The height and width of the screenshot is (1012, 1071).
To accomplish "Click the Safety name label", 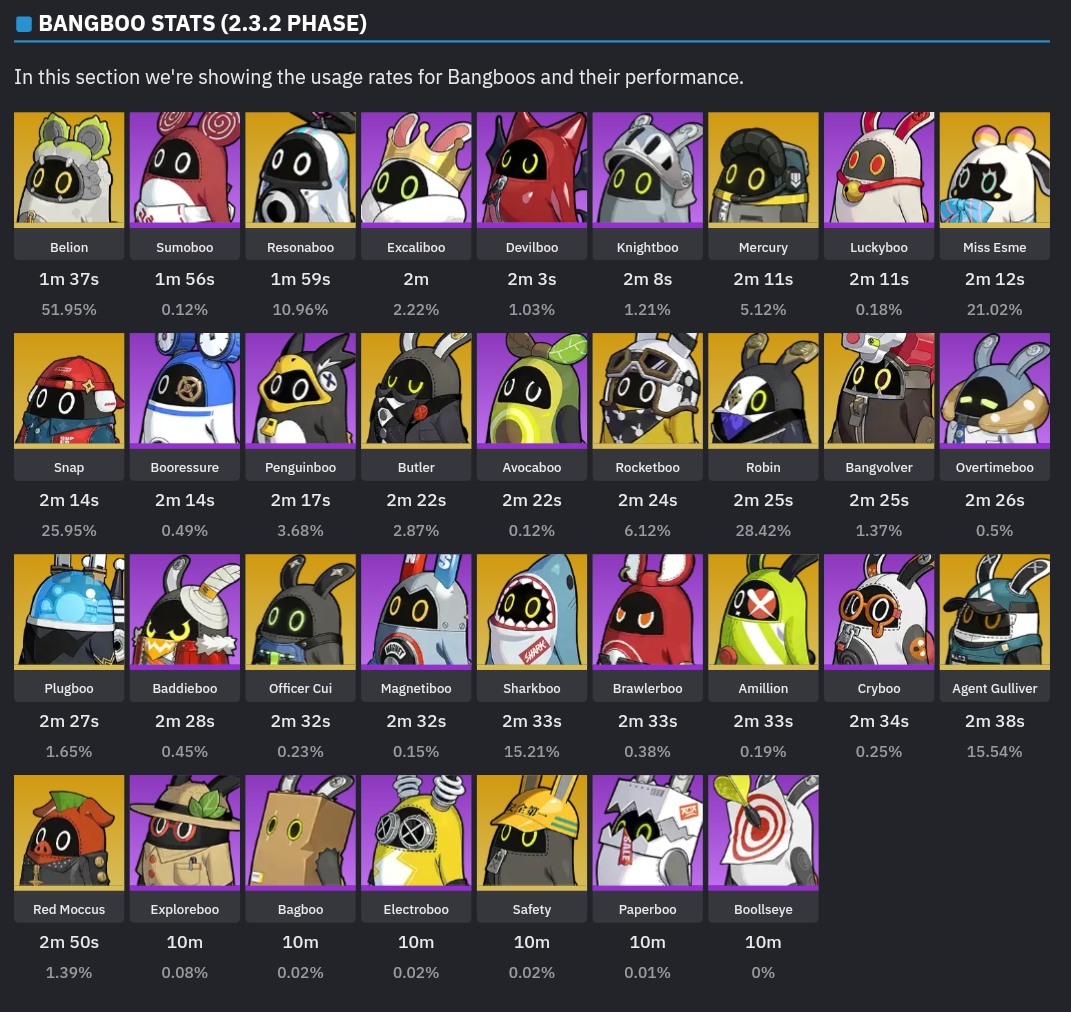I will pyautogui.click(x=531, y=910).
